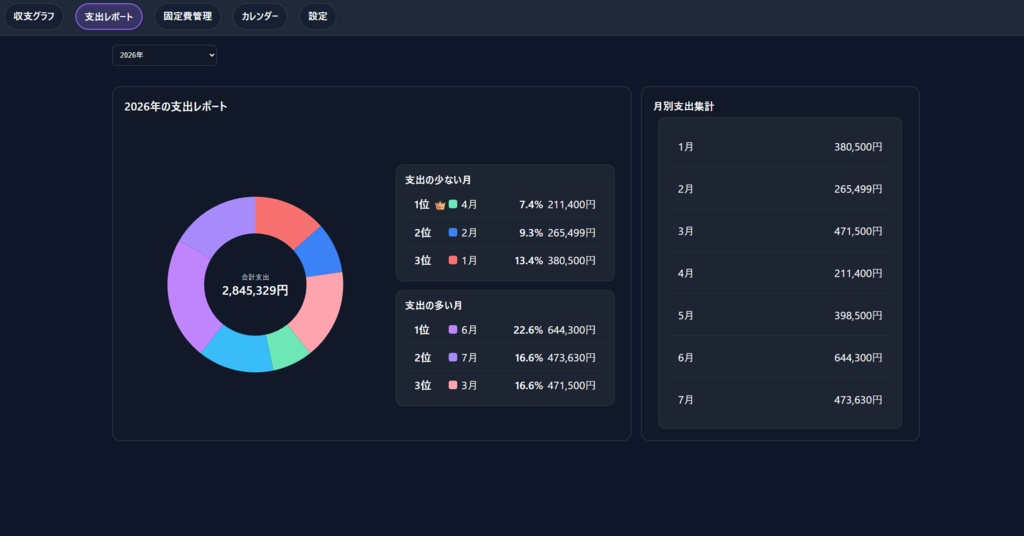Click the pink 3月 color swatch
Image resolution: width=1024 pixels, height=536 pixels.
click(x=453, y=385)
